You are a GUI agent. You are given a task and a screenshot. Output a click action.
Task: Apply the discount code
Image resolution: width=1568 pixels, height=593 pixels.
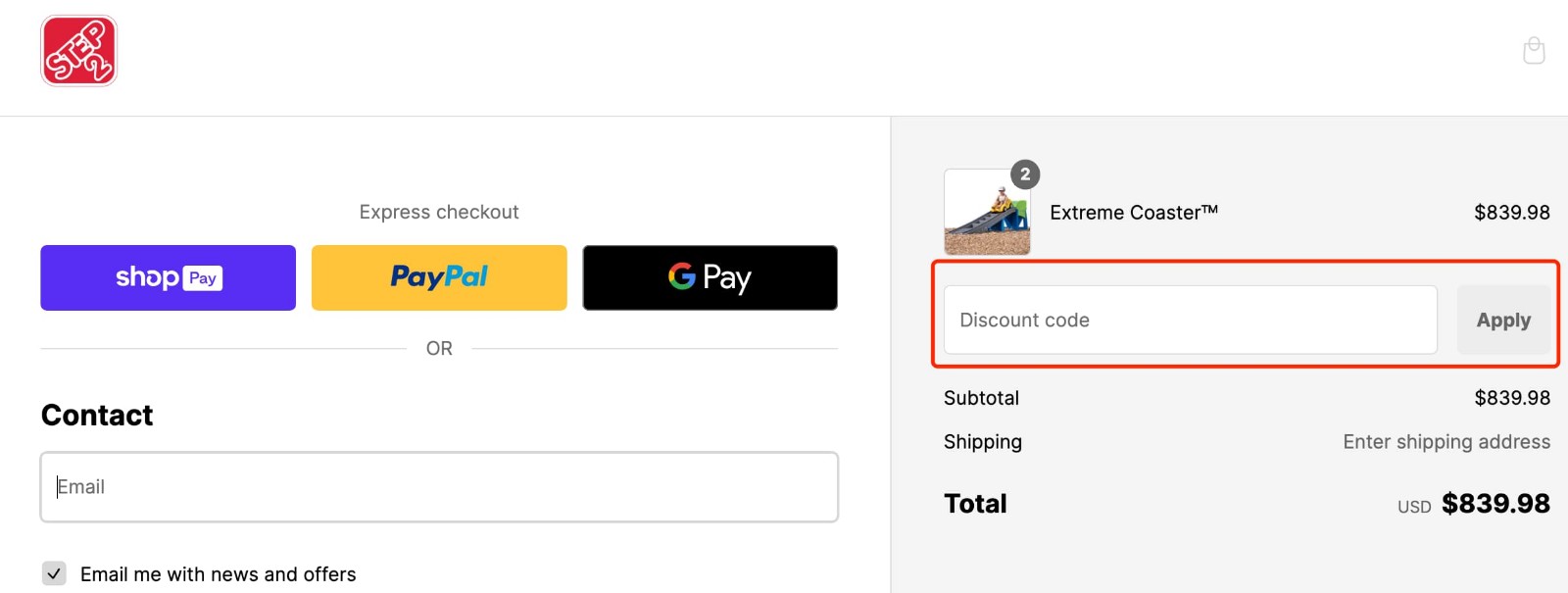(x=1503, y=320)
